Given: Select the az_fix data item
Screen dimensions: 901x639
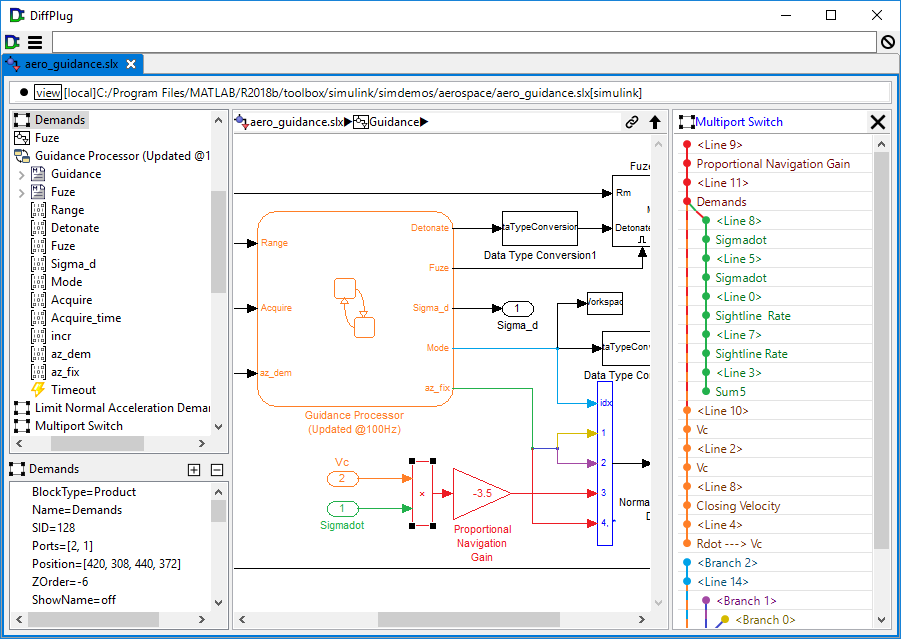Looking at the screenshot, I should 65,372.
